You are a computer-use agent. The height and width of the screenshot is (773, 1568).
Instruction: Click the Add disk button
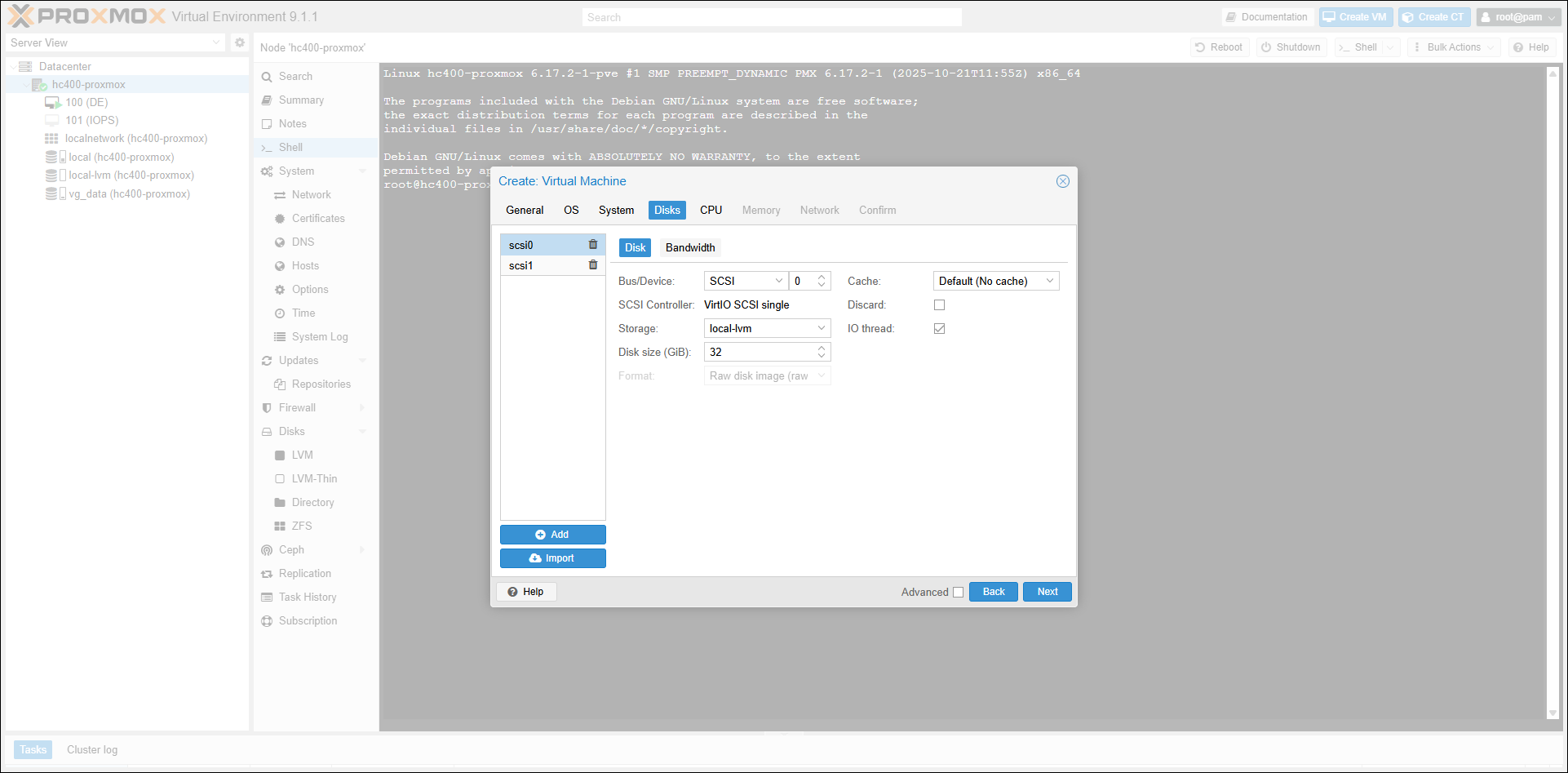552,535
